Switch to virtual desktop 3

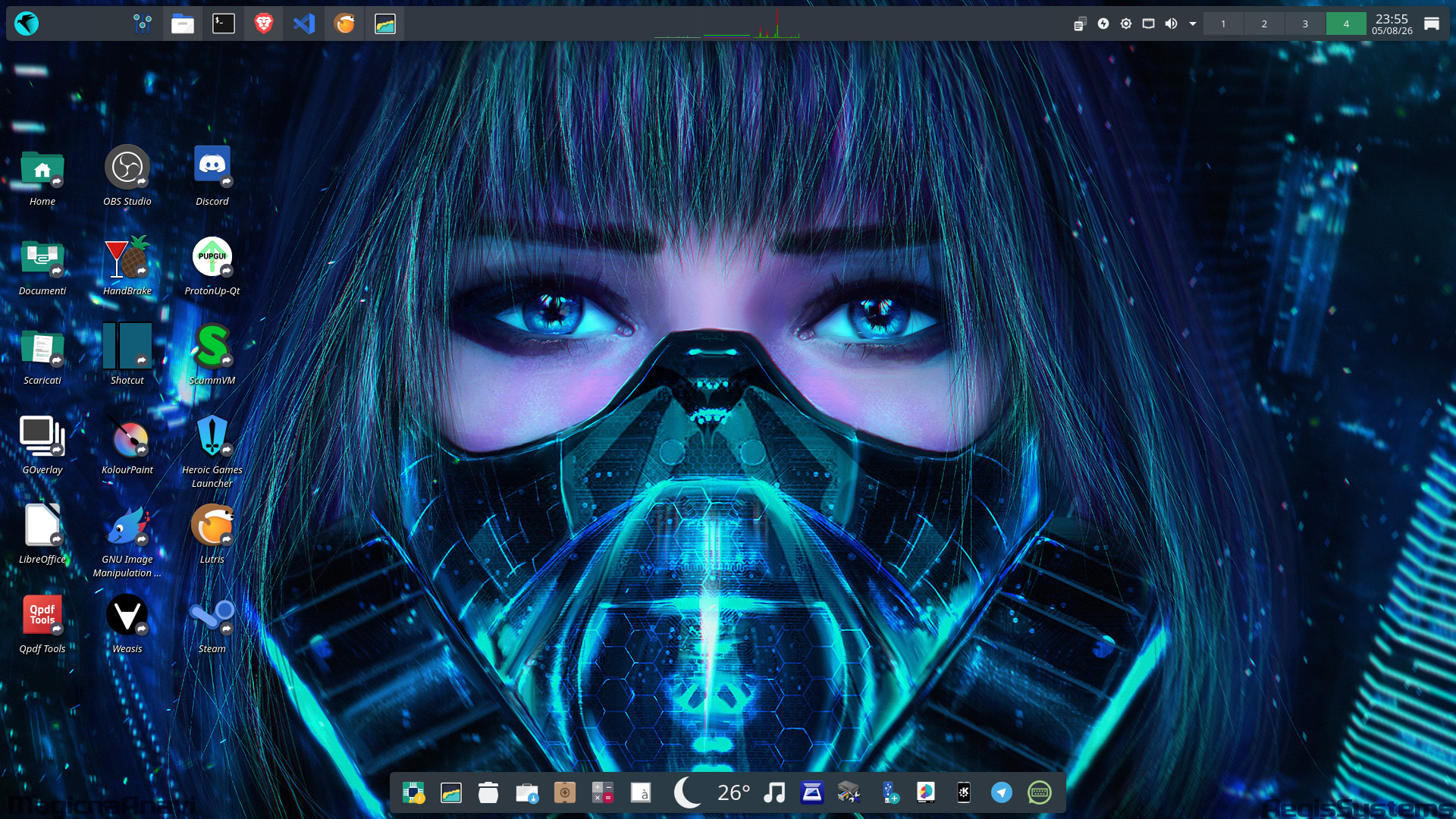pos(1305,24)
